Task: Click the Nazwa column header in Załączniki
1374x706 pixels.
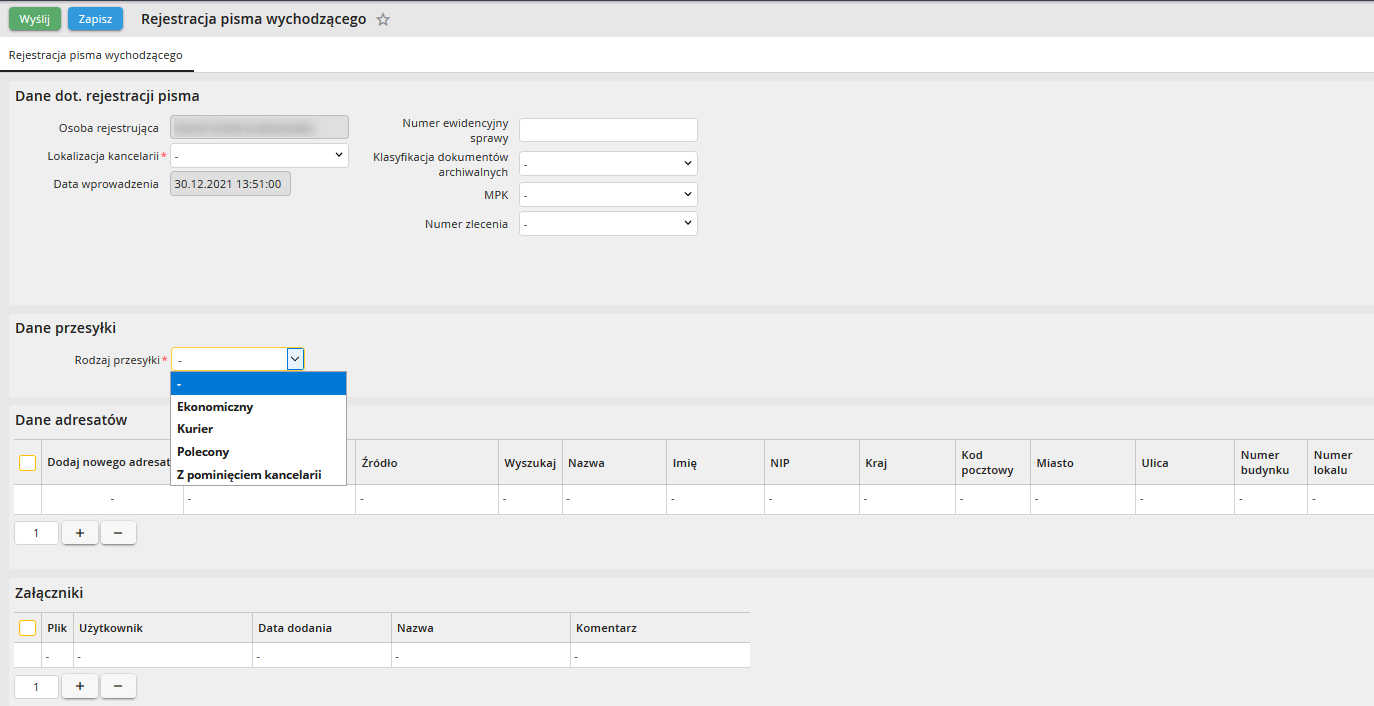Action: point(480,628)
